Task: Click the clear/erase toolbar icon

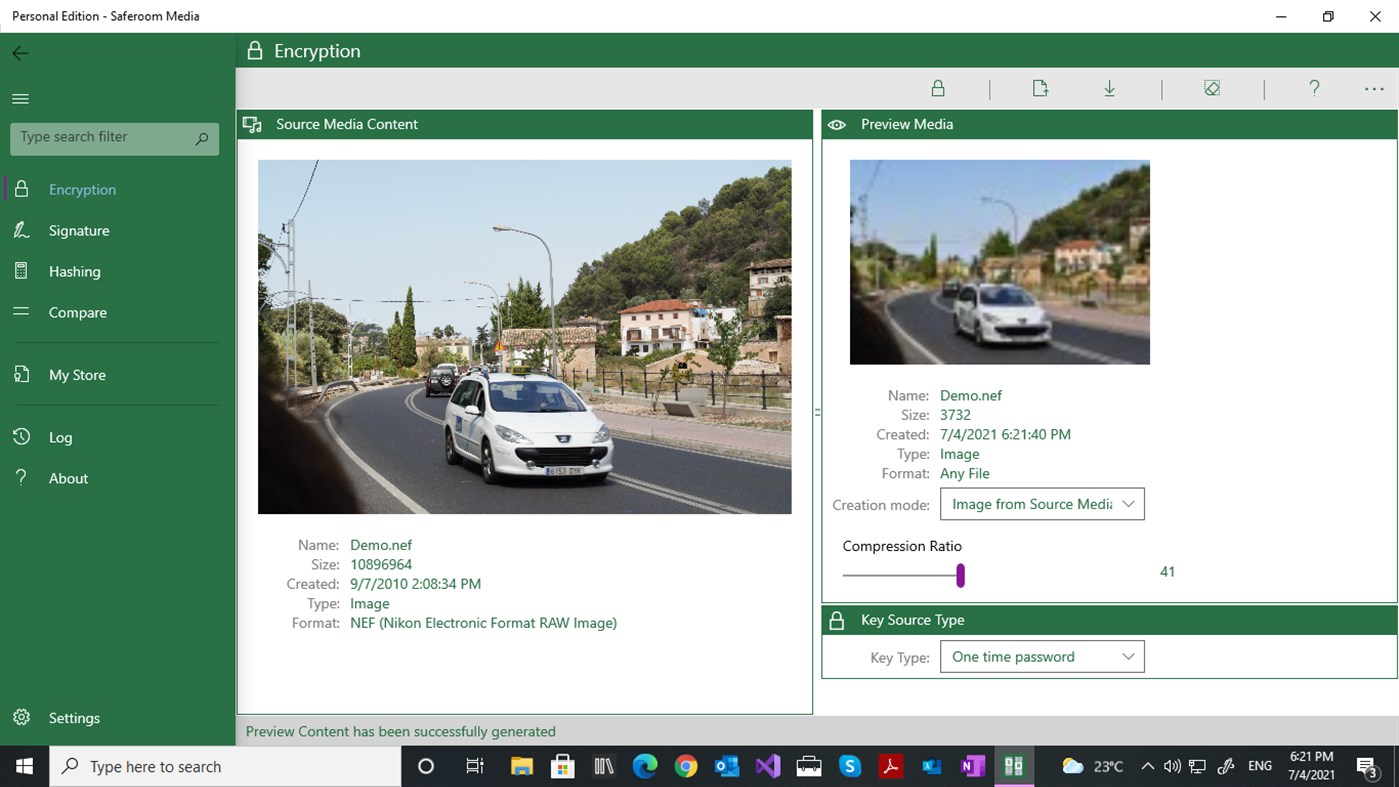Action: click(x=1212, y=88)
